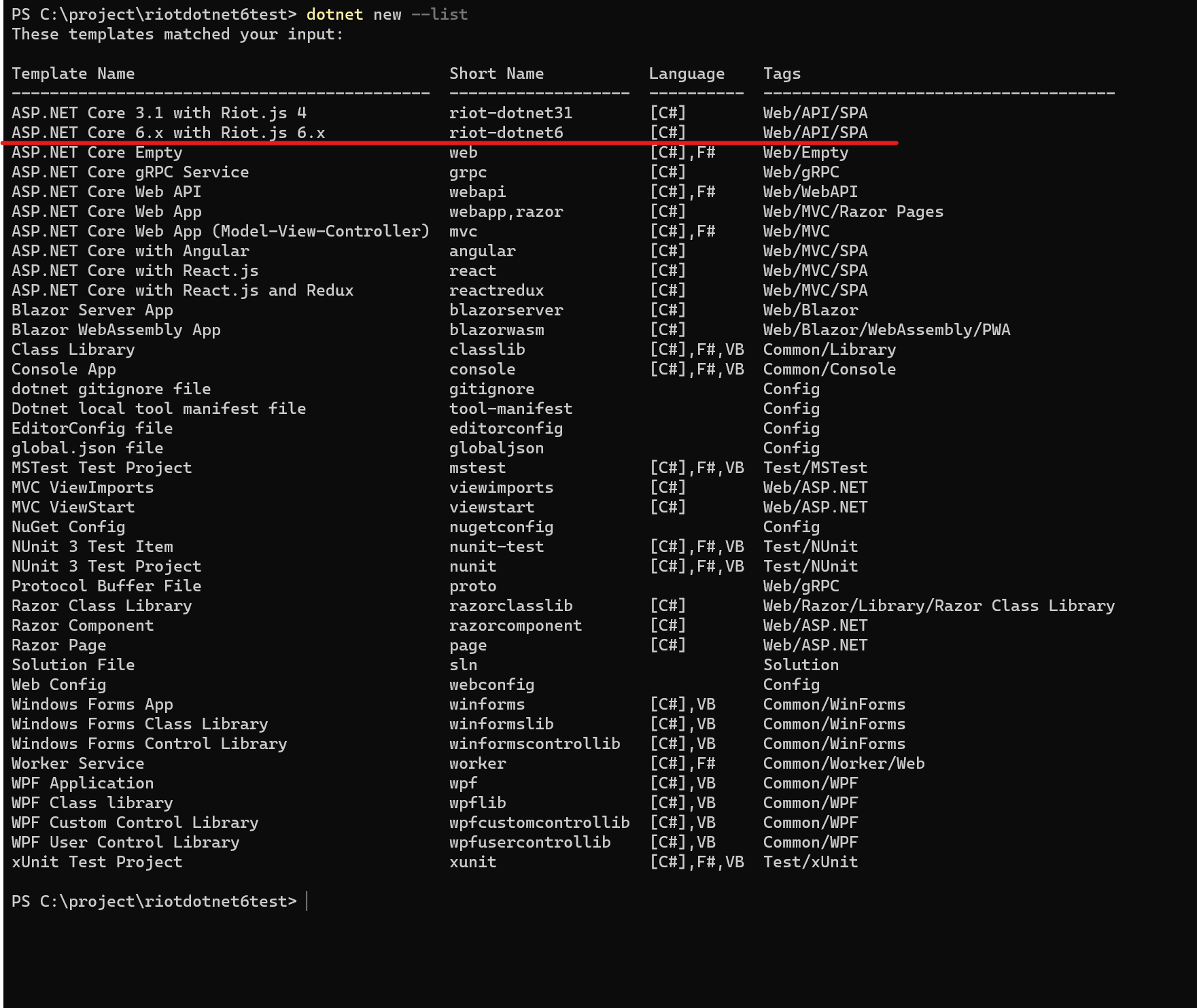The width and height of the screenshot is (1197, 1008).
Task: Click 'global.json file' template name
Action: [87, 448]
